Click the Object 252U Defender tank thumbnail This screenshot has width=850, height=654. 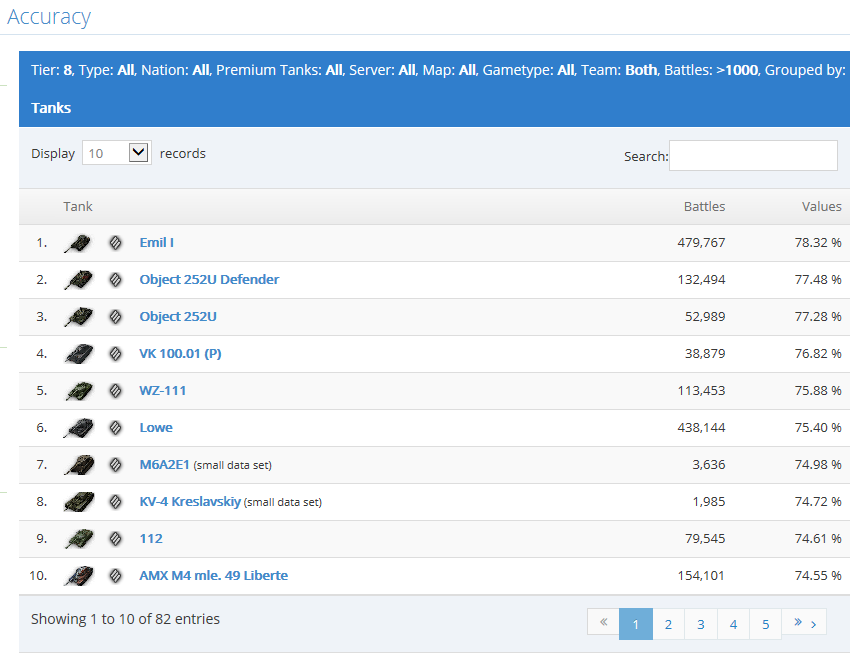[78, 280]
